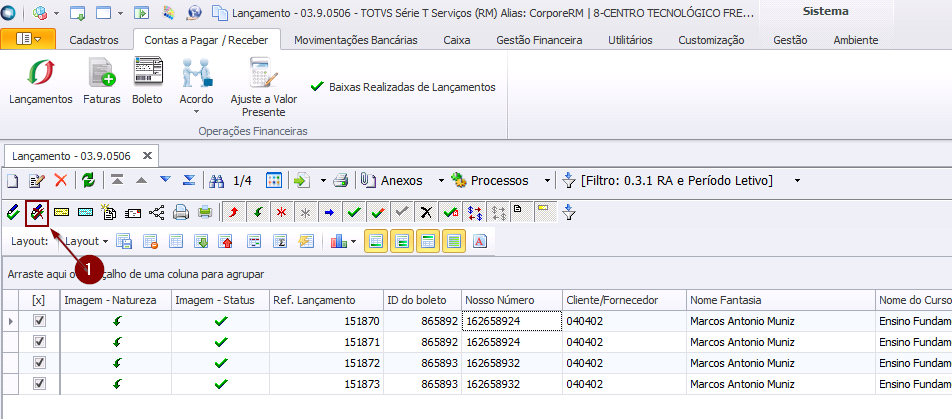Screen dimensions: 952x419
Task: Click the last record navigation arrow
Action: coord(189,181)
